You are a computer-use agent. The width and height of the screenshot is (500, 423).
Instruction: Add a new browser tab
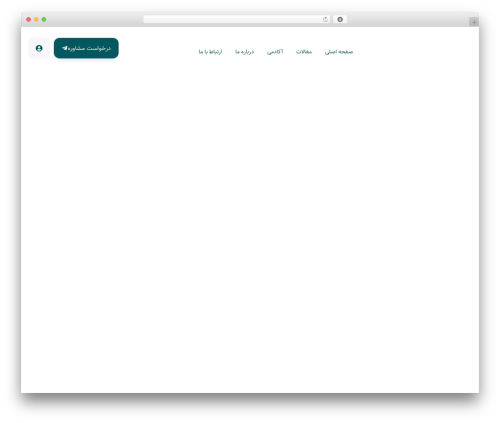point(474,22)
